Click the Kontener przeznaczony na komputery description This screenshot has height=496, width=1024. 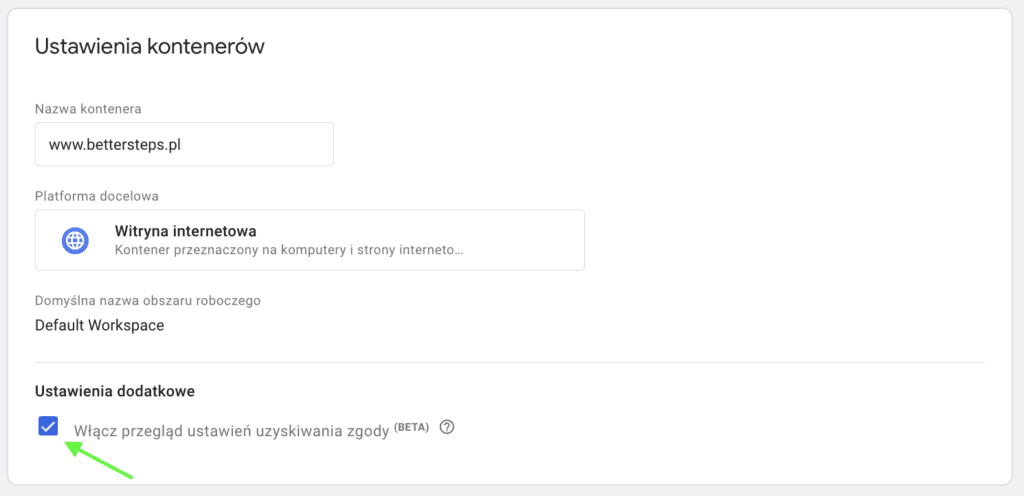pos(289,250)
